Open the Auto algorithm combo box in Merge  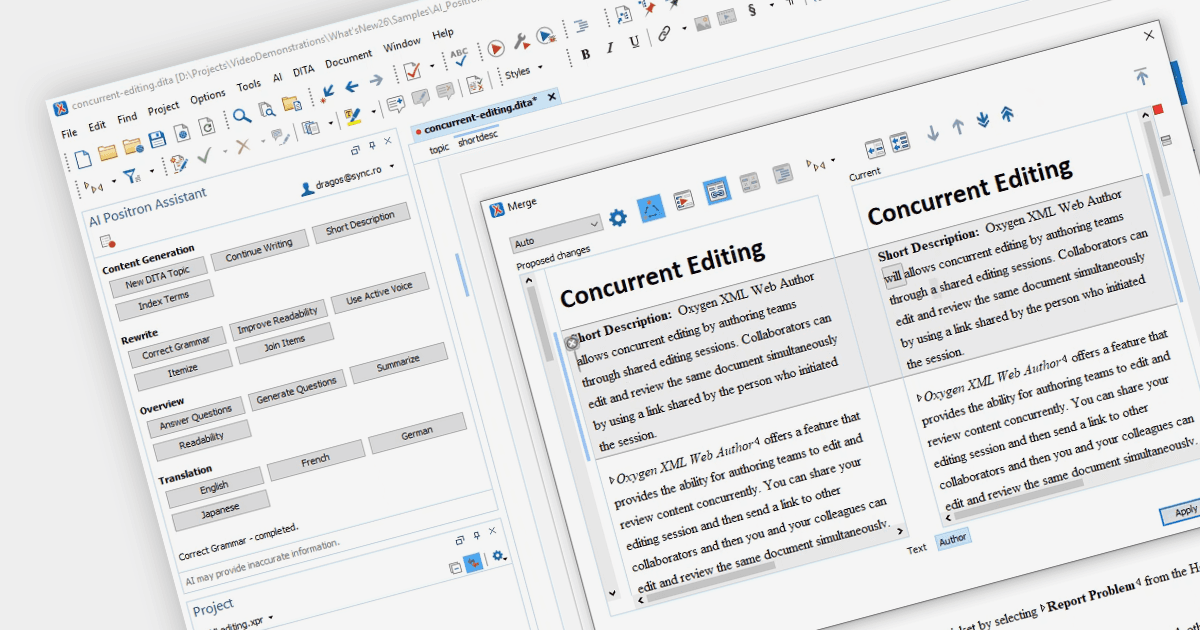click(x=555, y=233)
